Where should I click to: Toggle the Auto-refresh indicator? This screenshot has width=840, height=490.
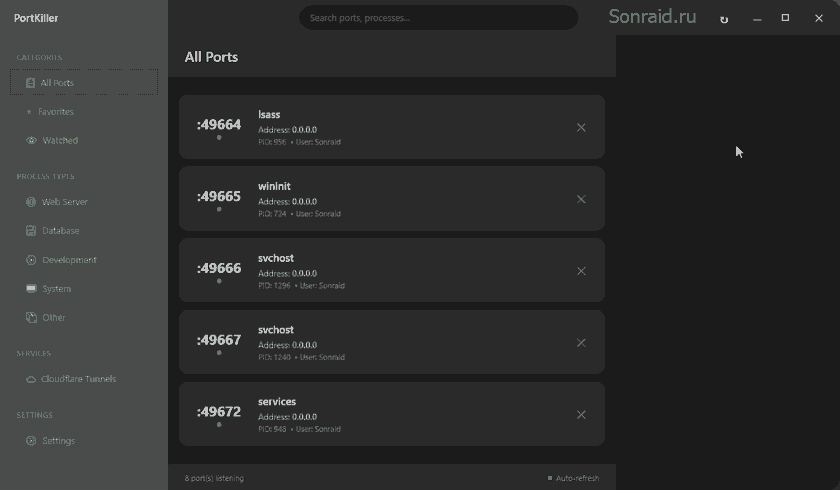point(573,478)
